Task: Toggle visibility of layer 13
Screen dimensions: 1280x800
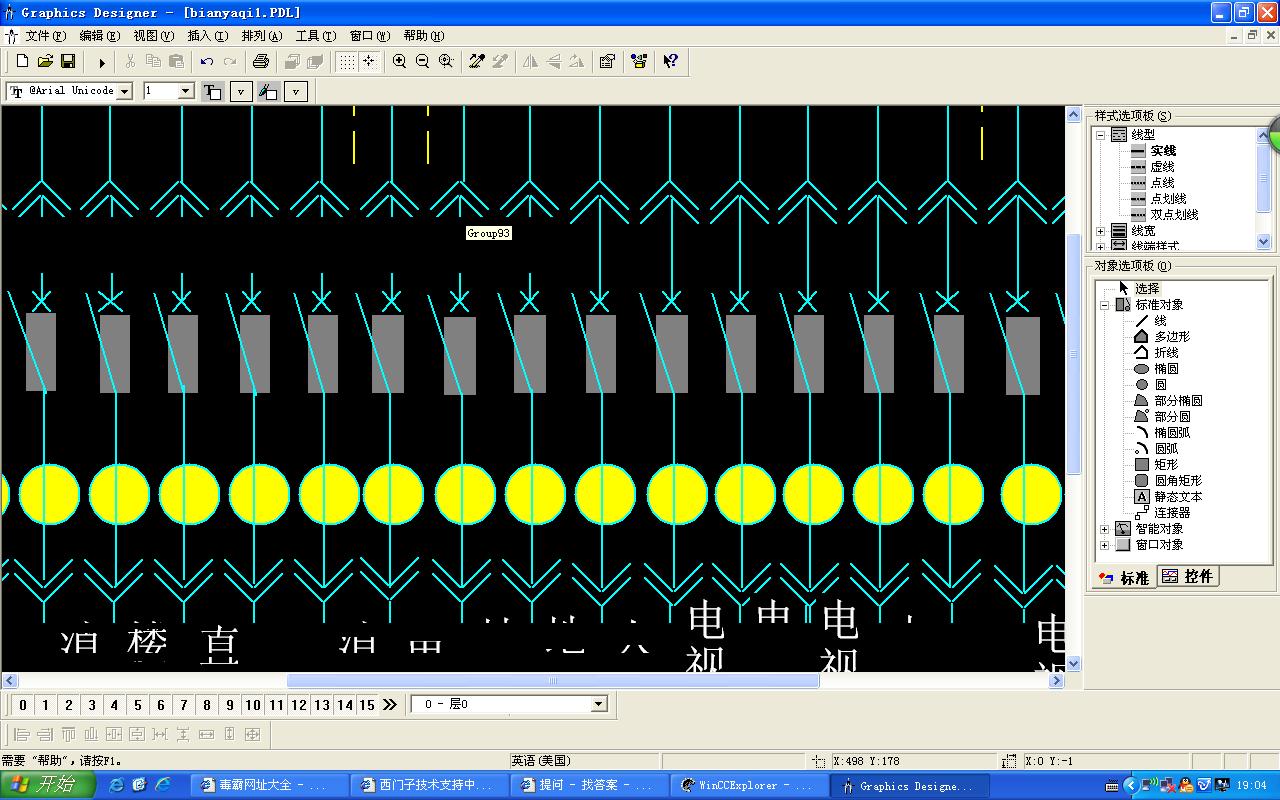Action: [322, 705]
